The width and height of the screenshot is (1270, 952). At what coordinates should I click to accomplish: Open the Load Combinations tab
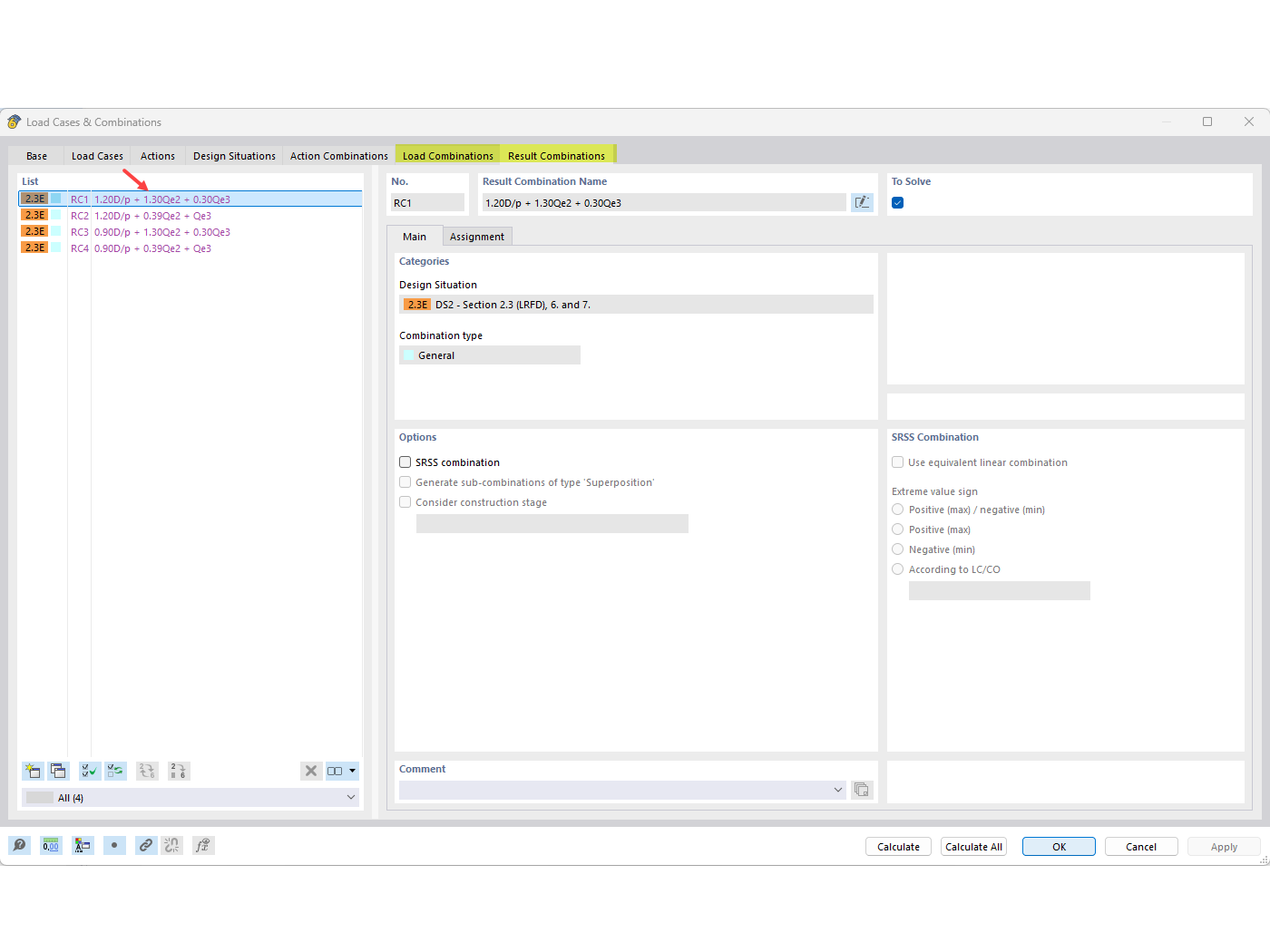(448, 156)
